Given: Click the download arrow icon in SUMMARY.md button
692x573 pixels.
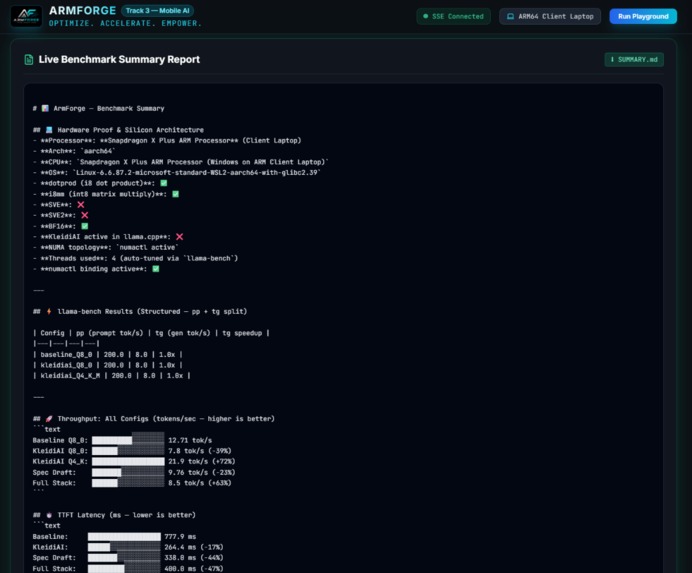Looking at the screenshot, I should (612, 60).
